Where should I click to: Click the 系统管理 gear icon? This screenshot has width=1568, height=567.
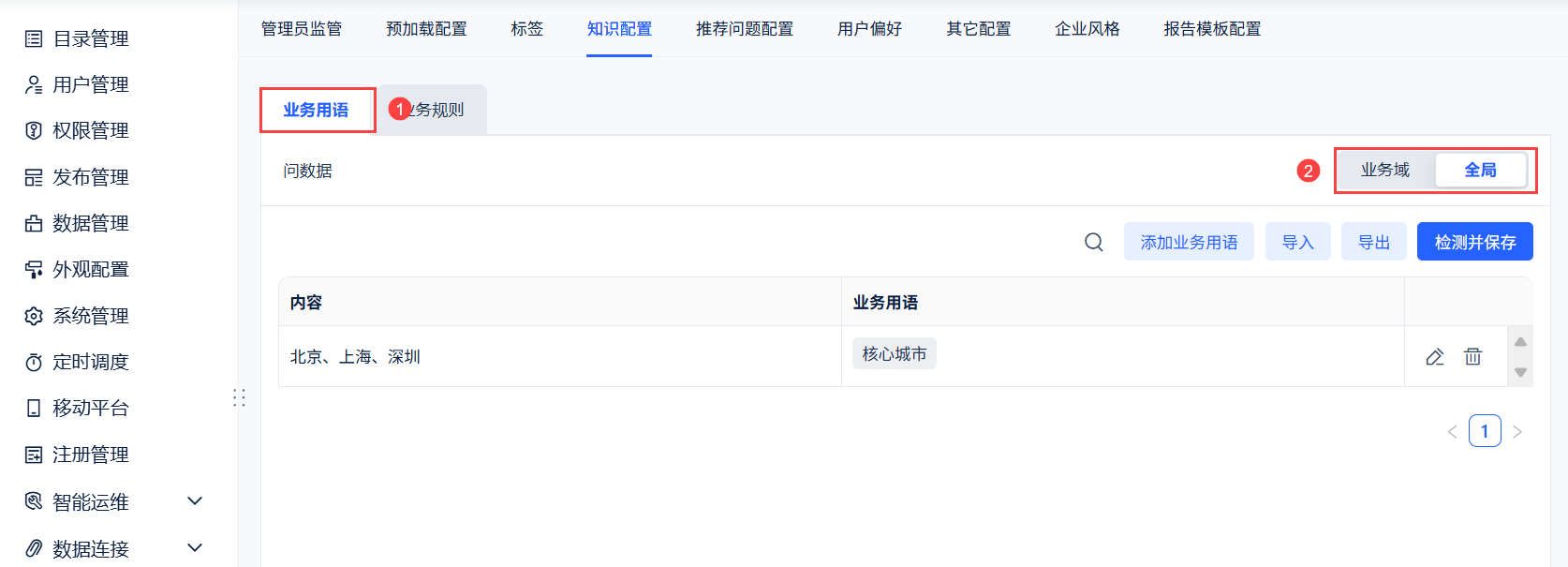point(34,316)
